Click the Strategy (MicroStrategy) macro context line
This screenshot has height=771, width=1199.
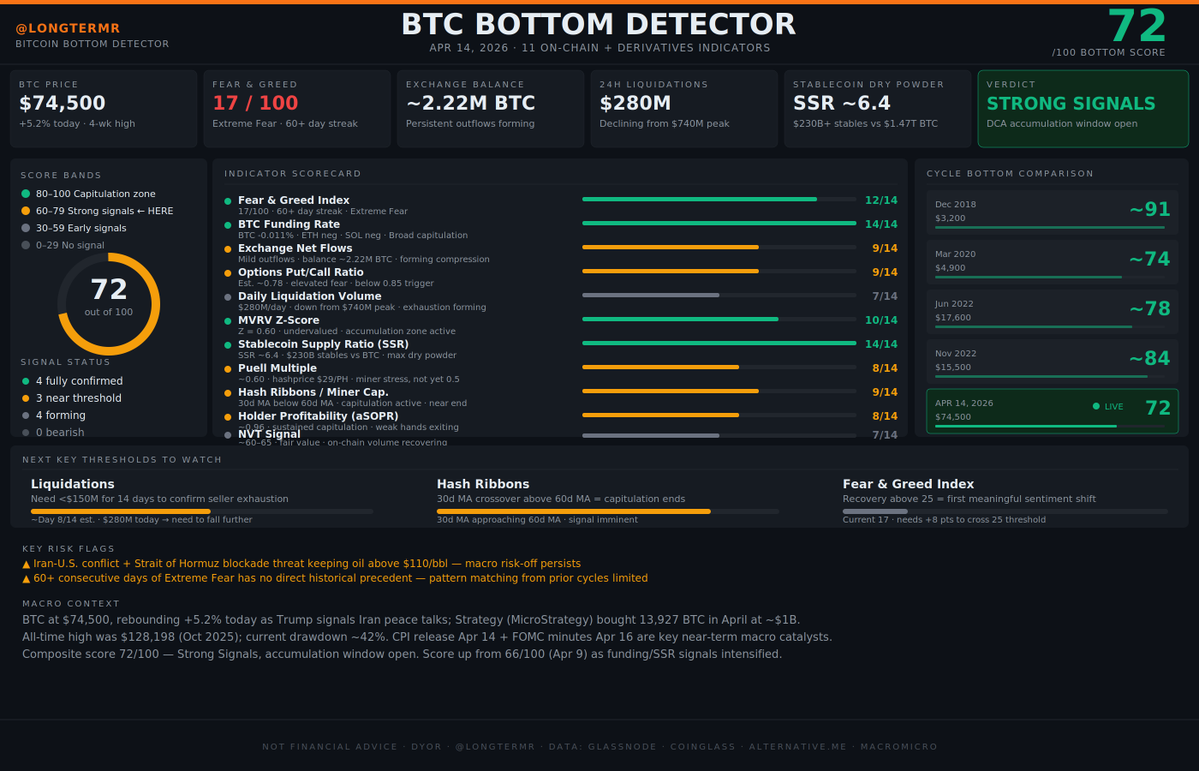coord(411,620)
